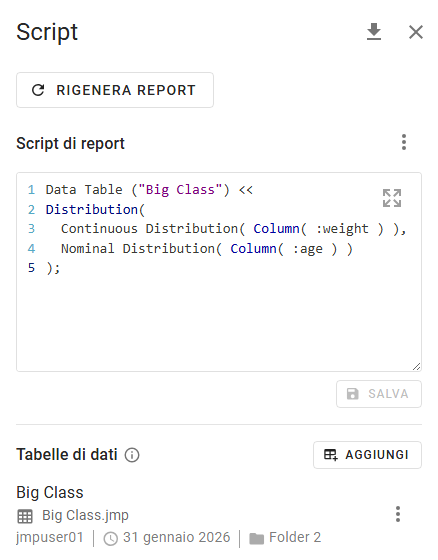Click the Folder 2 location label
This screenshot has height=560, width=438.
click(295, 537)
